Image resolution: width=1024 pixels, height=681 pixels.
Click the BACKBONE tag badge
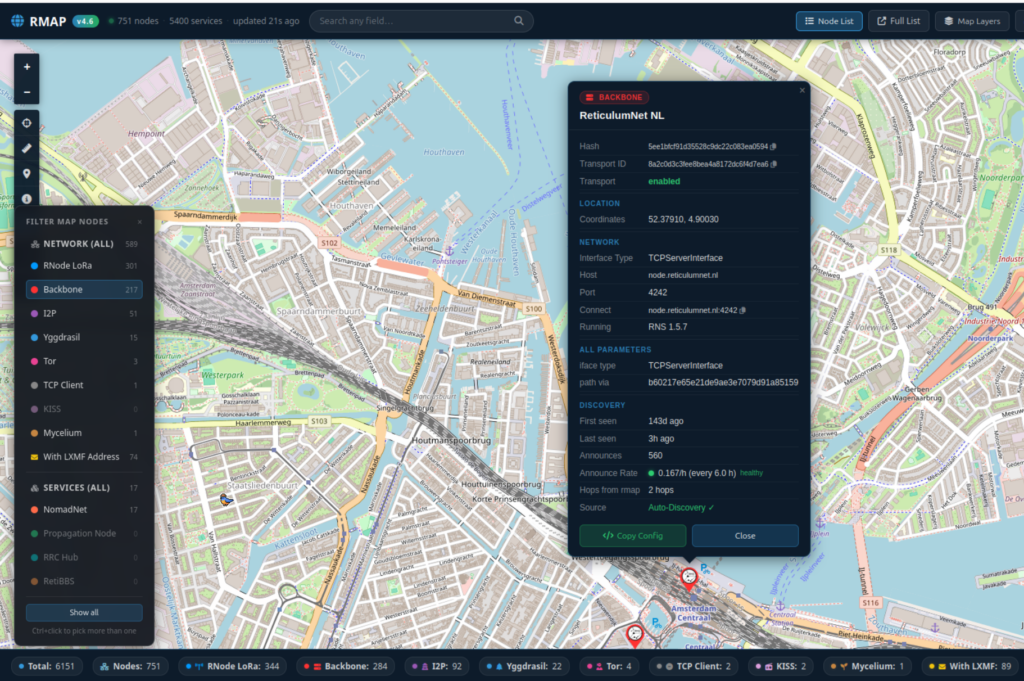click(x=614, y=97)
